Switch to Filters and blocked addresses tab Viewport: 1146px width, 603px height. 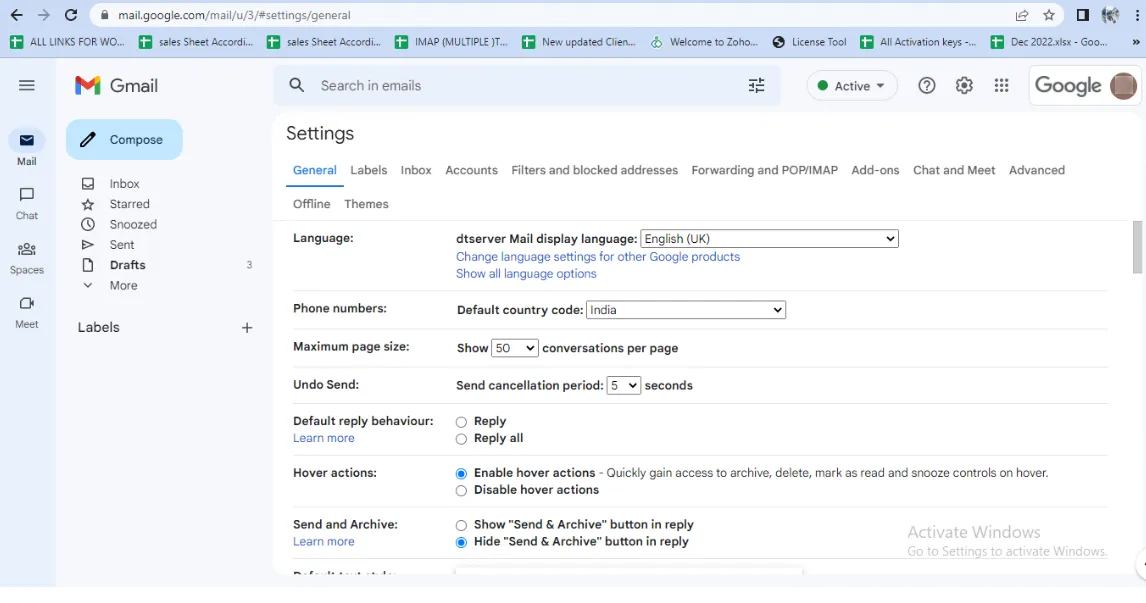pos(594,170)
